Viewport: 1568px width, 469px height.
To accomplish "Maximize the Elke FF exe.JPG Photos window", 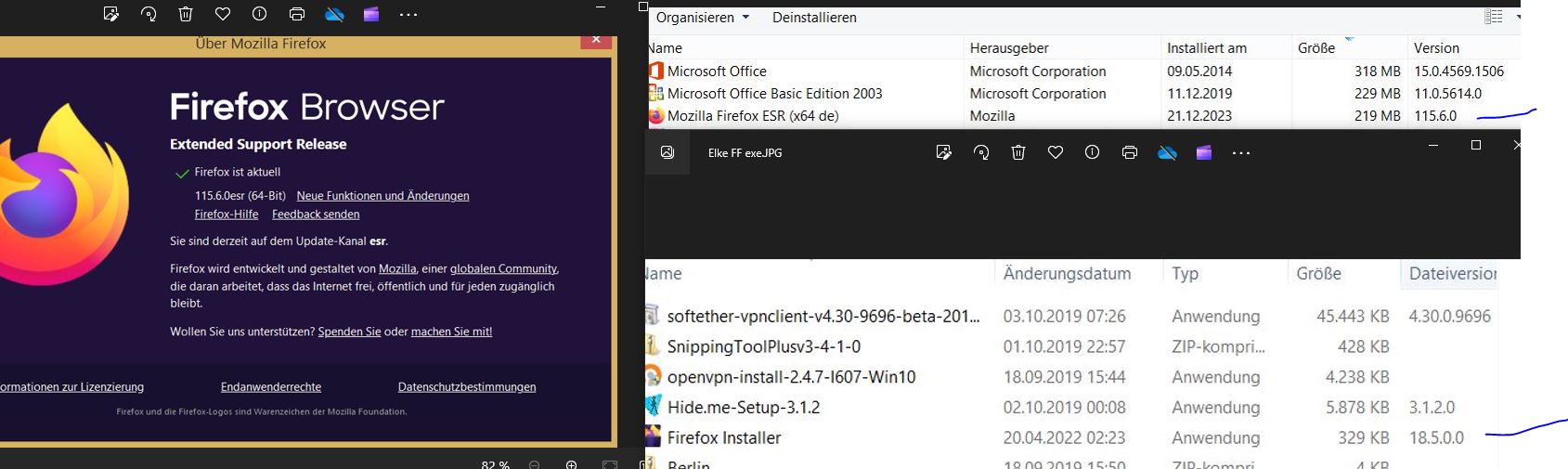I will 1476,146.
